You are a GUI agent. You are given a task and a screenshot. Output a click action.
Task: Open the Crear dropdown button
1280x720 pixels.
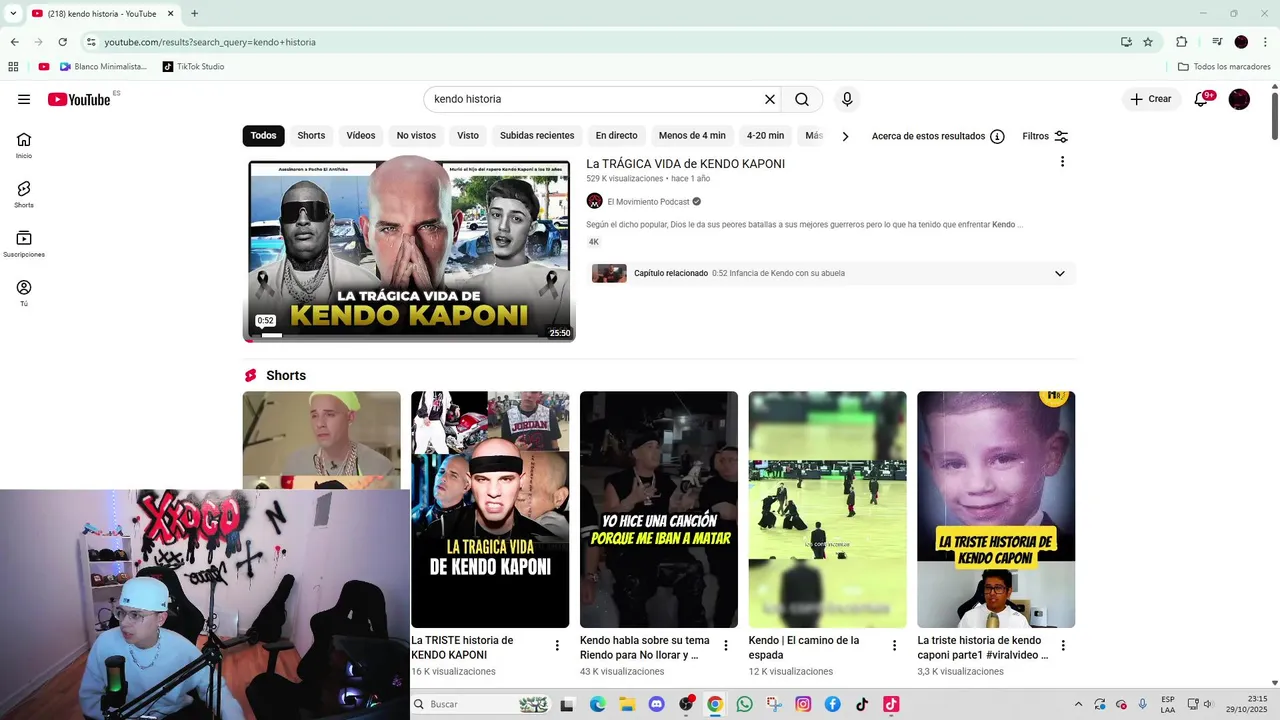click(x=1151, y=99)
